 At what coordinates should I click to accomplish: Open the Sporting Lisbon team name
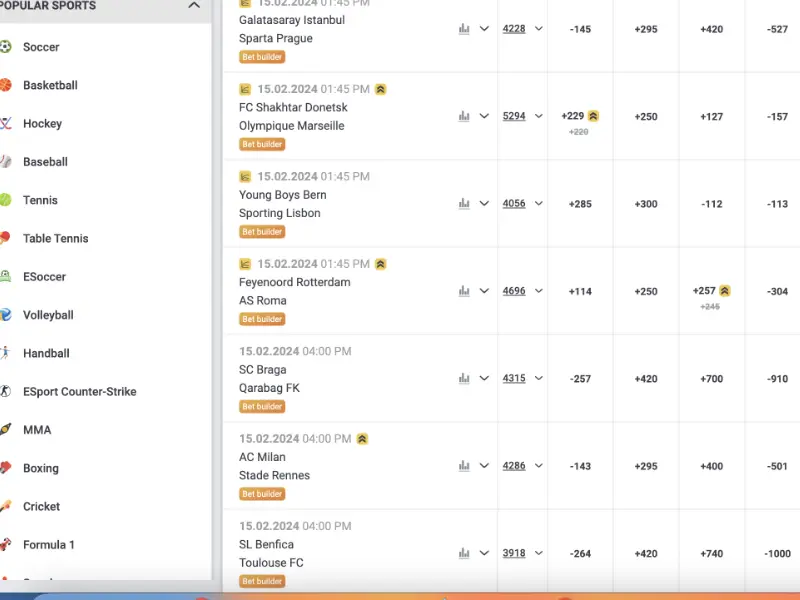[280, 213]
